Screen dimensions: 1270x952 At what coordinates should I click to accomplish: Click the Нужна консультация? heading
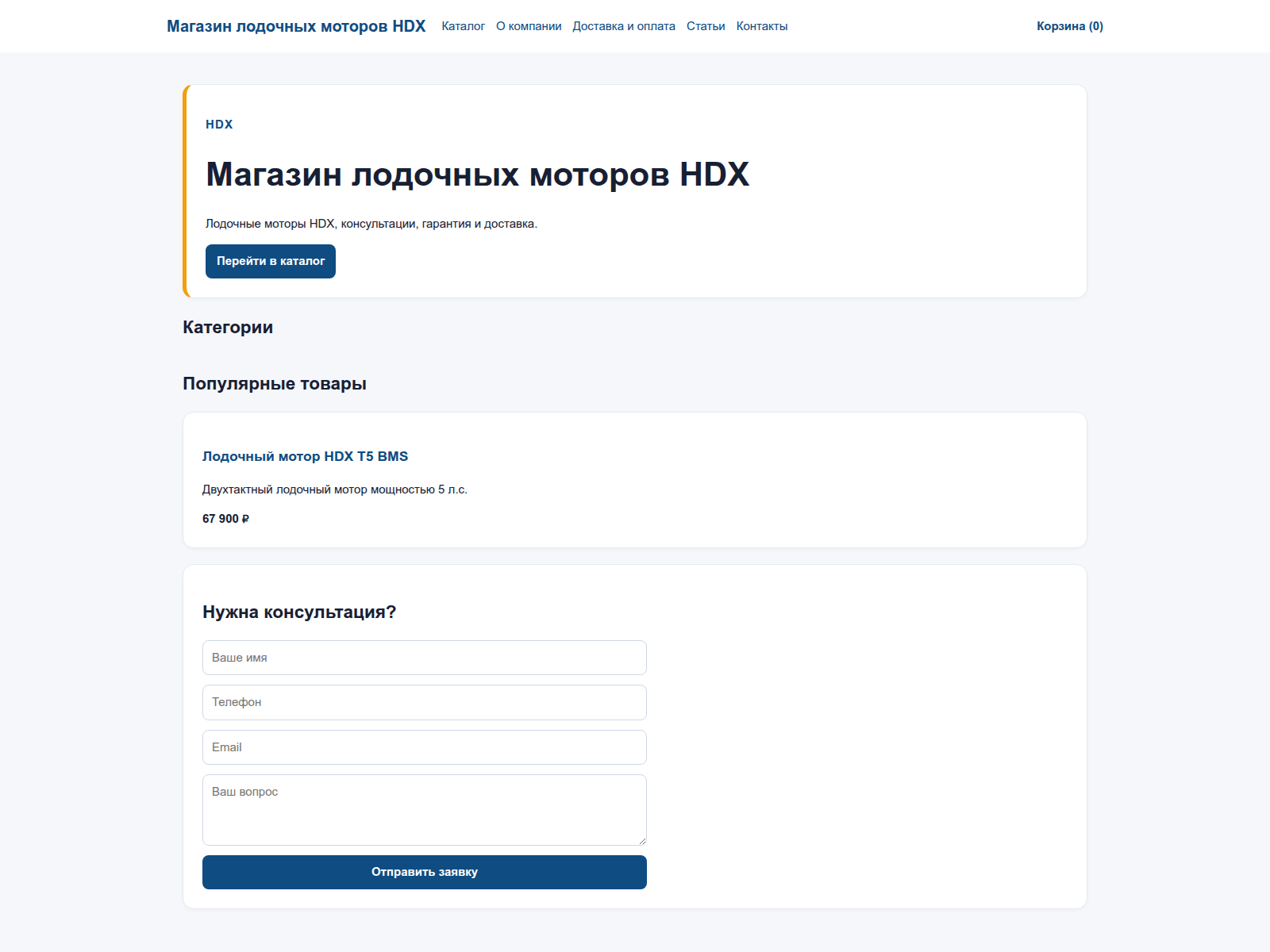coord(299,612)
